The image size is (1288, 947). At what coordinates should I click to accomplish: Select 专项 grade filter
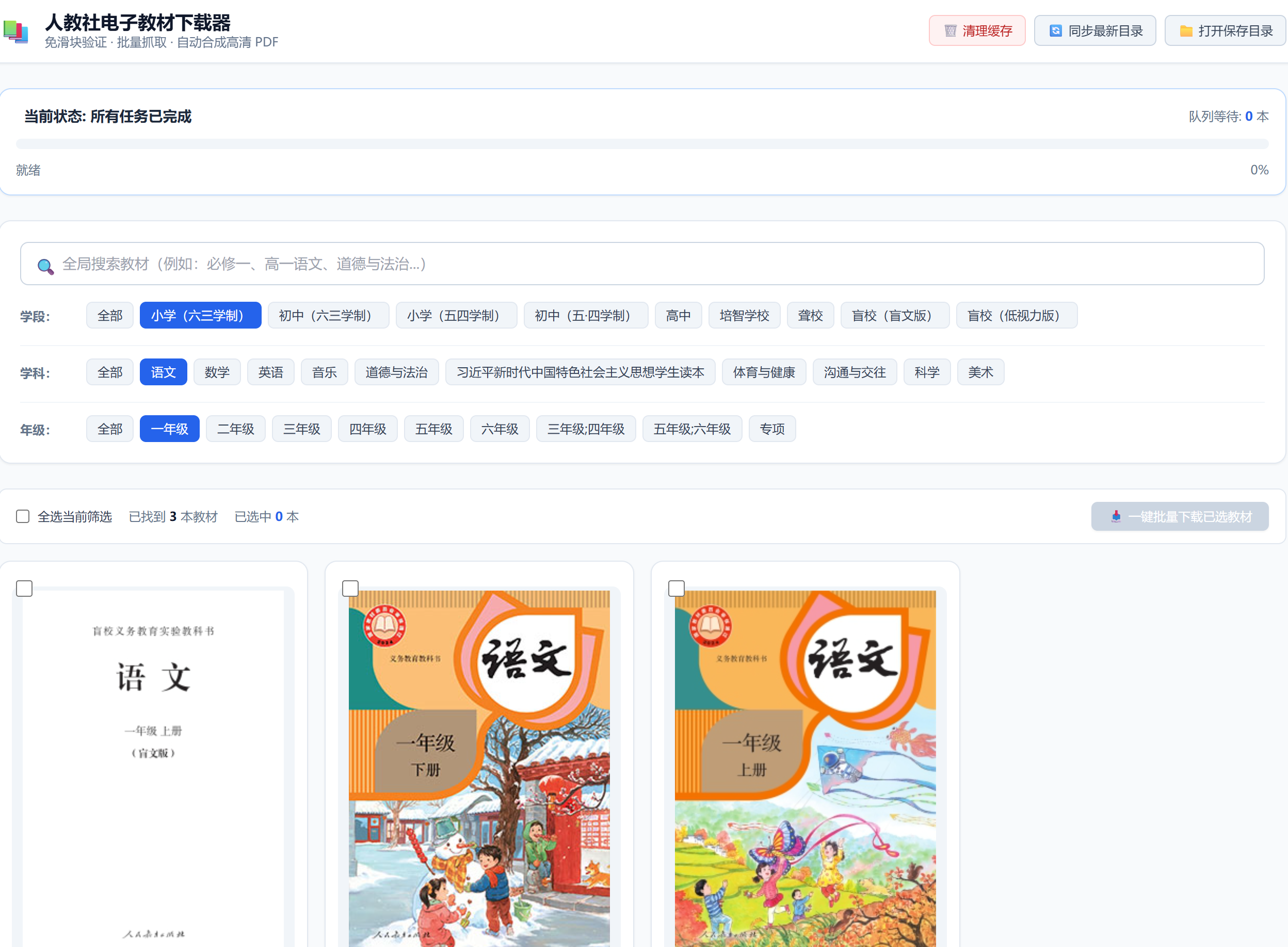click(x=772, y=429)
